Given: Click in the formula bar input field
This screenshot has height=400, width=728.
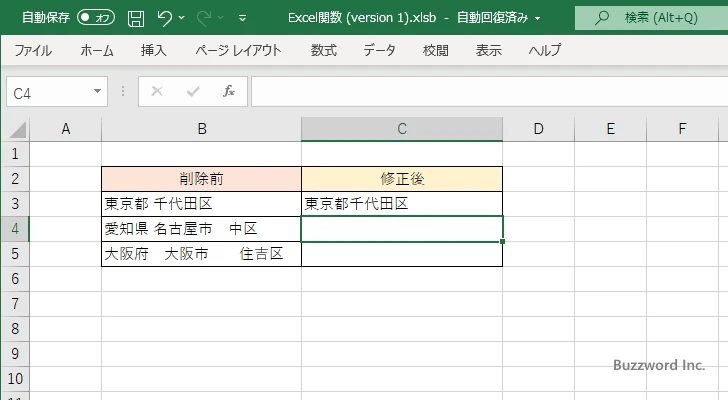Looking at the screenshot, I should 480,92.
